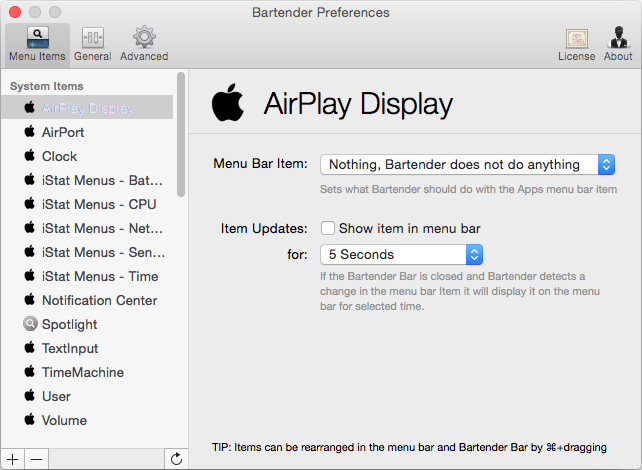Refresh the menu items list
The width and height of the screenshot is (642, 470).
pyautogui.click(x=176, y=459)
